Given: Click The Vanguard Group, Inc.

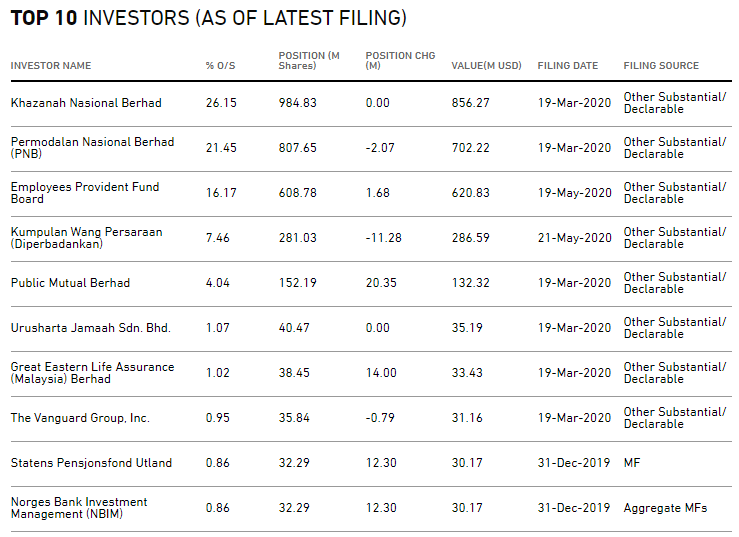Looking at the screenshot, I should click(x=80, y=418).
